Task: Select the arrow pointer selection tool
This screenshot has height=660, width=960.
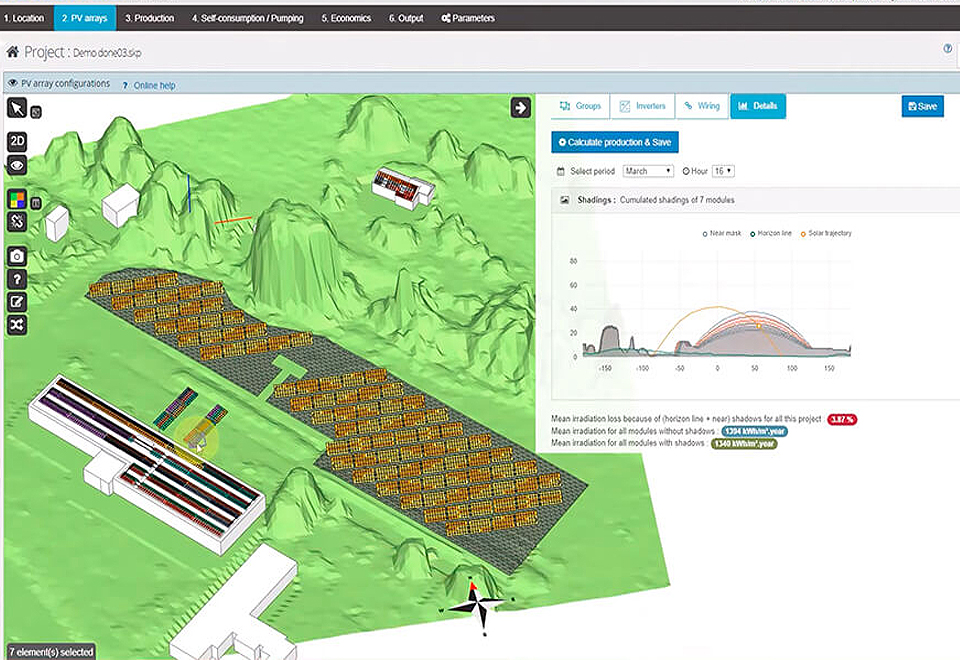Action: 17,108
